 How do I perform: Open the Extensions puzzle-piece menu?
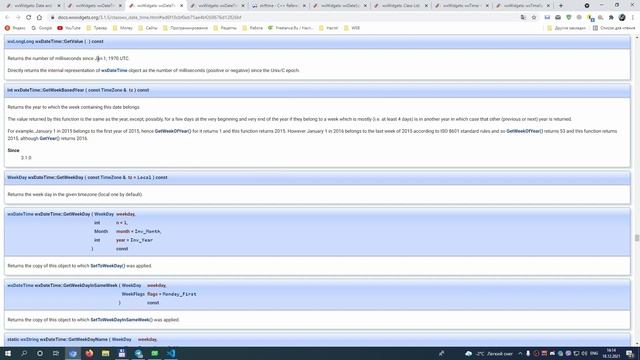point(611,18)
